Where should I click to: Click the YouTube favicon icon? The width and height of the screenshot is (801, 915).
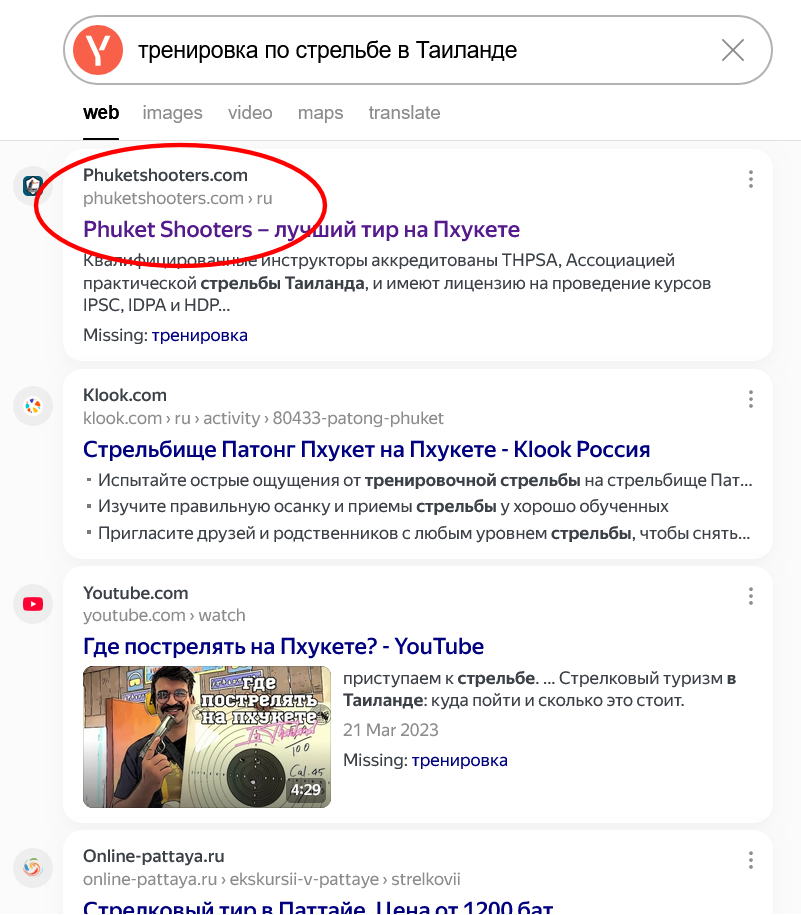(x=33, y=604)
